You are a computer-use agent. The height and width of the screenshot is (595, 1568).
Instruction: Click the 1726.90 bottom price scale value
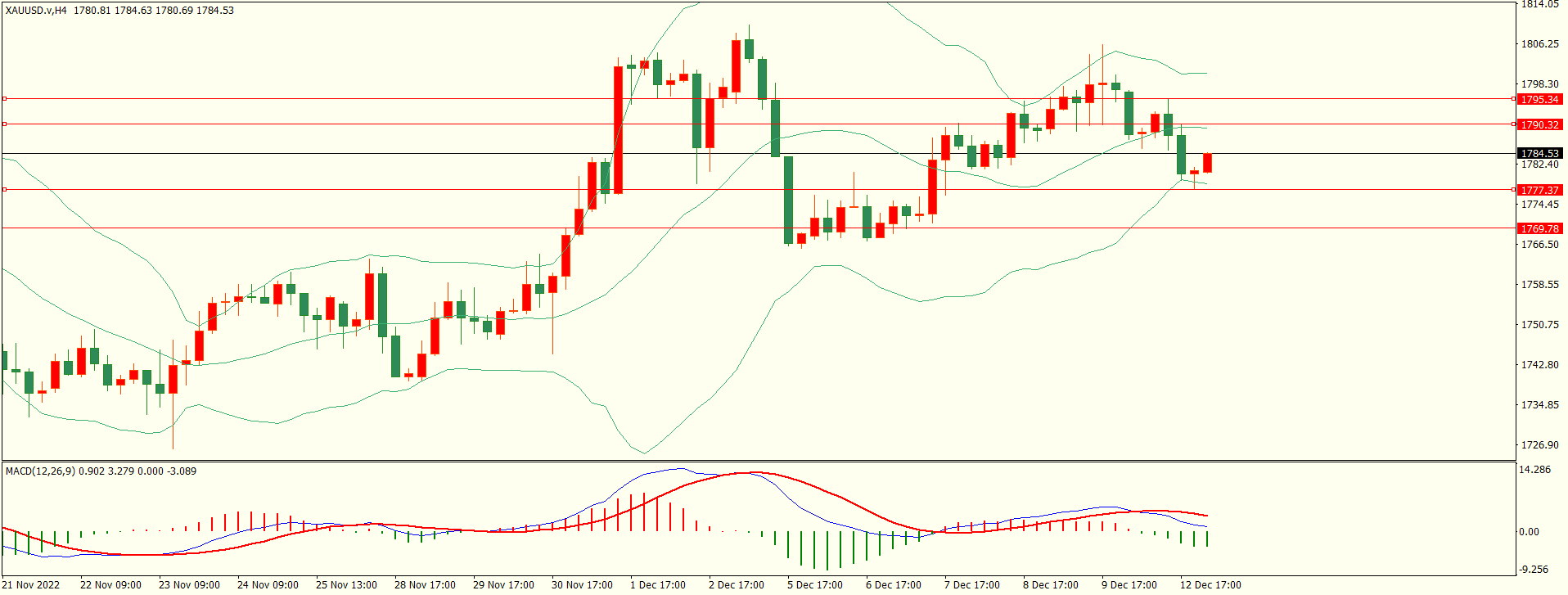pos(1539,445)
